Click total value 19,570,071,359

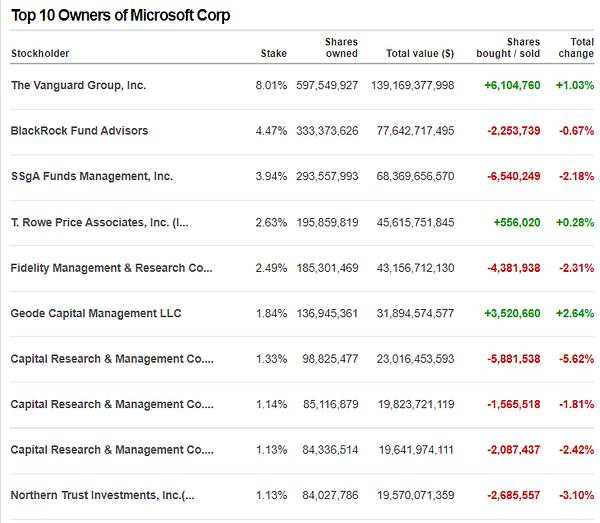416,495
